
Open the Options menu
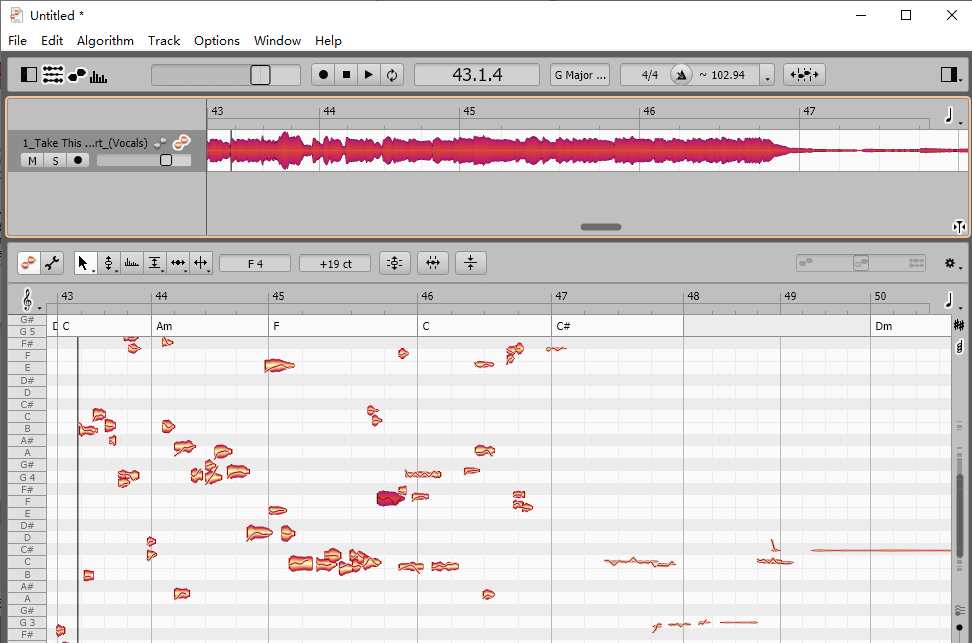216,41
